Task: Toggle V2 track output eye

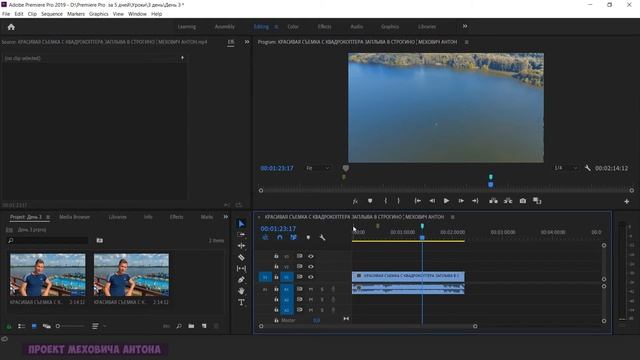Action: pyautogui.click(x=311, y=267)
